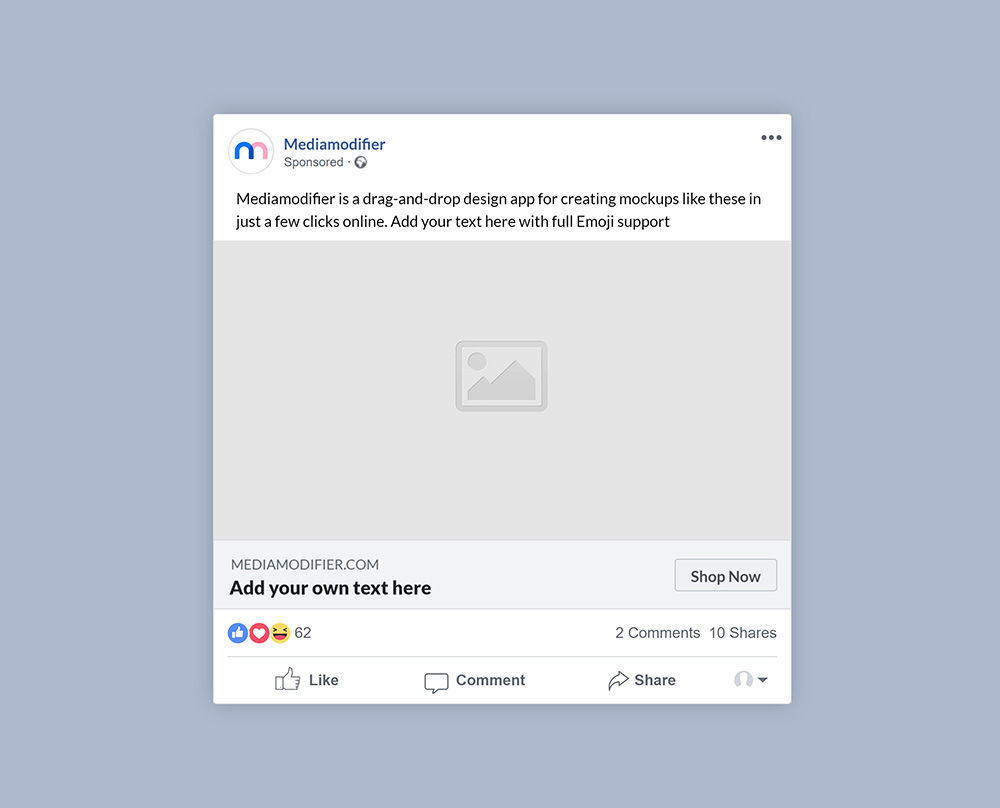
Task: Click the MEDIAMODIFIER.COM link
Action: [x=305, y=565]
